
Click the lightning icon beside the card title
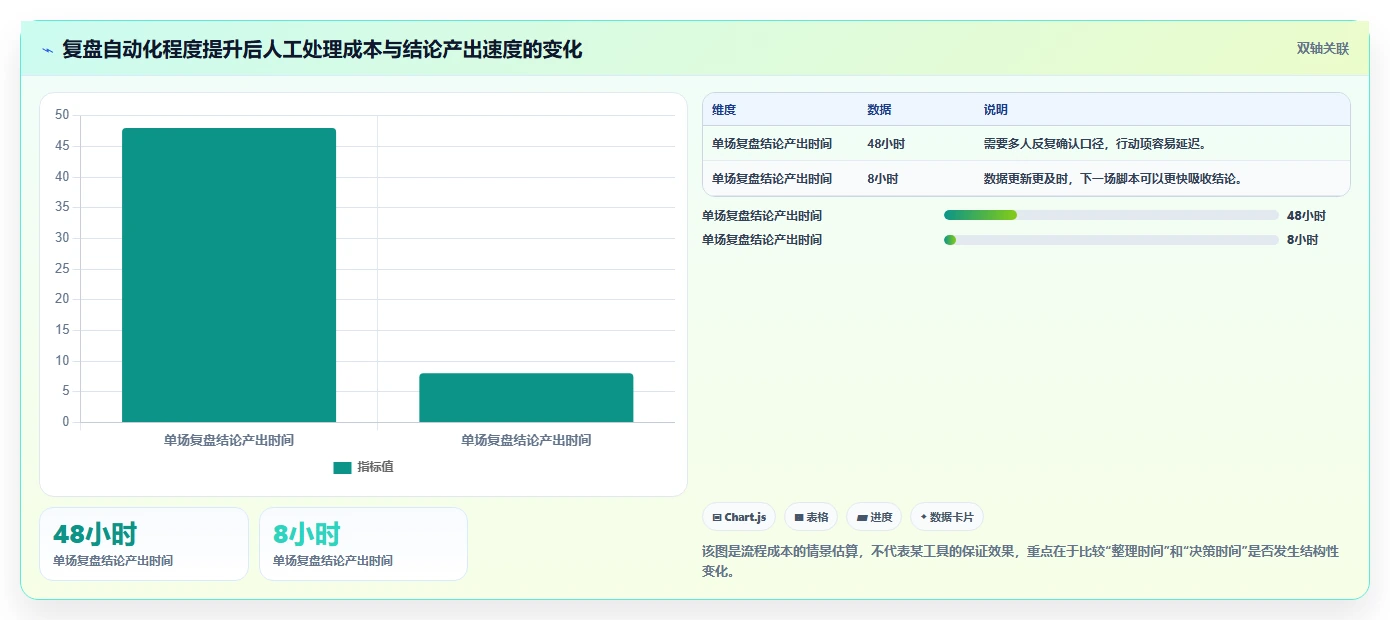click(48, 50)
